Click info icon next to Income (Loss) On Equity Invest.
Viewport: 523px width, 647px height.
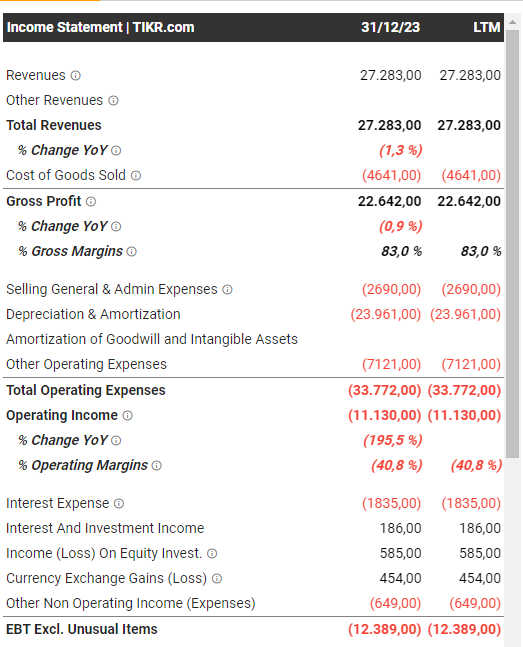[x=212, y=554]
